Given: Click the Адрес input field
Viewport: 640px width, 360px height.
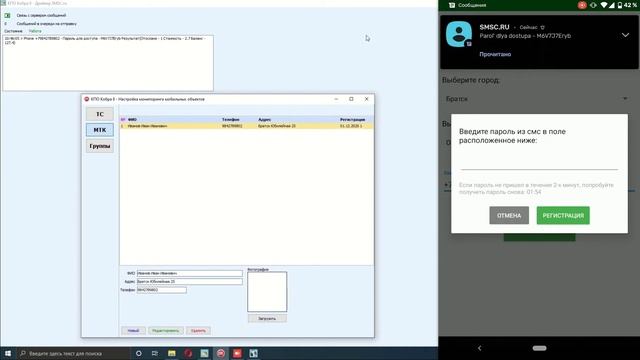Looking at the screenshot, I should click(x=189, y=282).
